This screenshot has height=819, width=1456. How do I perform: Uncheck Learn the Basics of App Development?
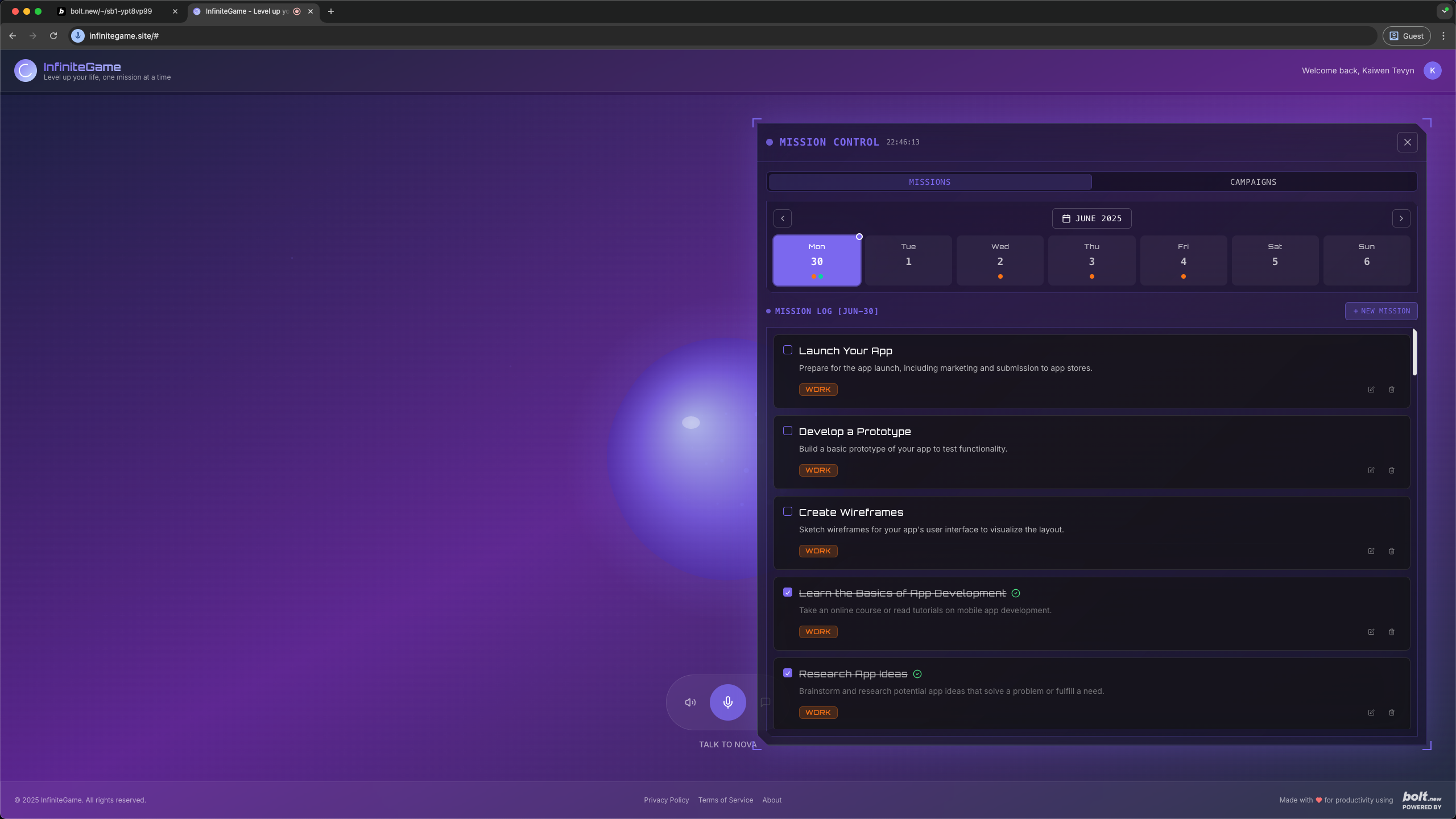coord(788,592)
